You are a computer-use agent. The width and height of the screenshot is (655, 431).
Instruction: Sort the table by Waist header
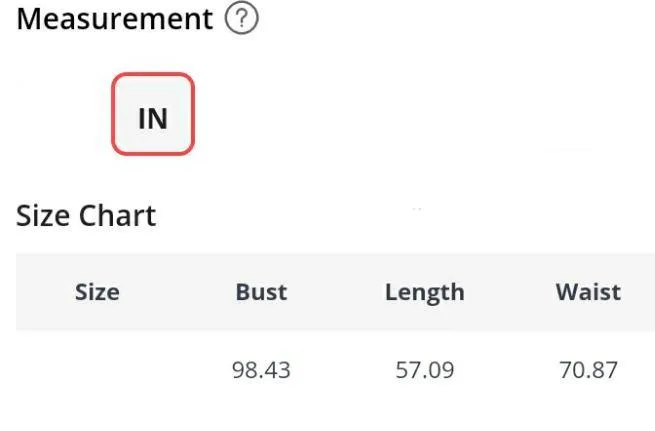(588, 292)
